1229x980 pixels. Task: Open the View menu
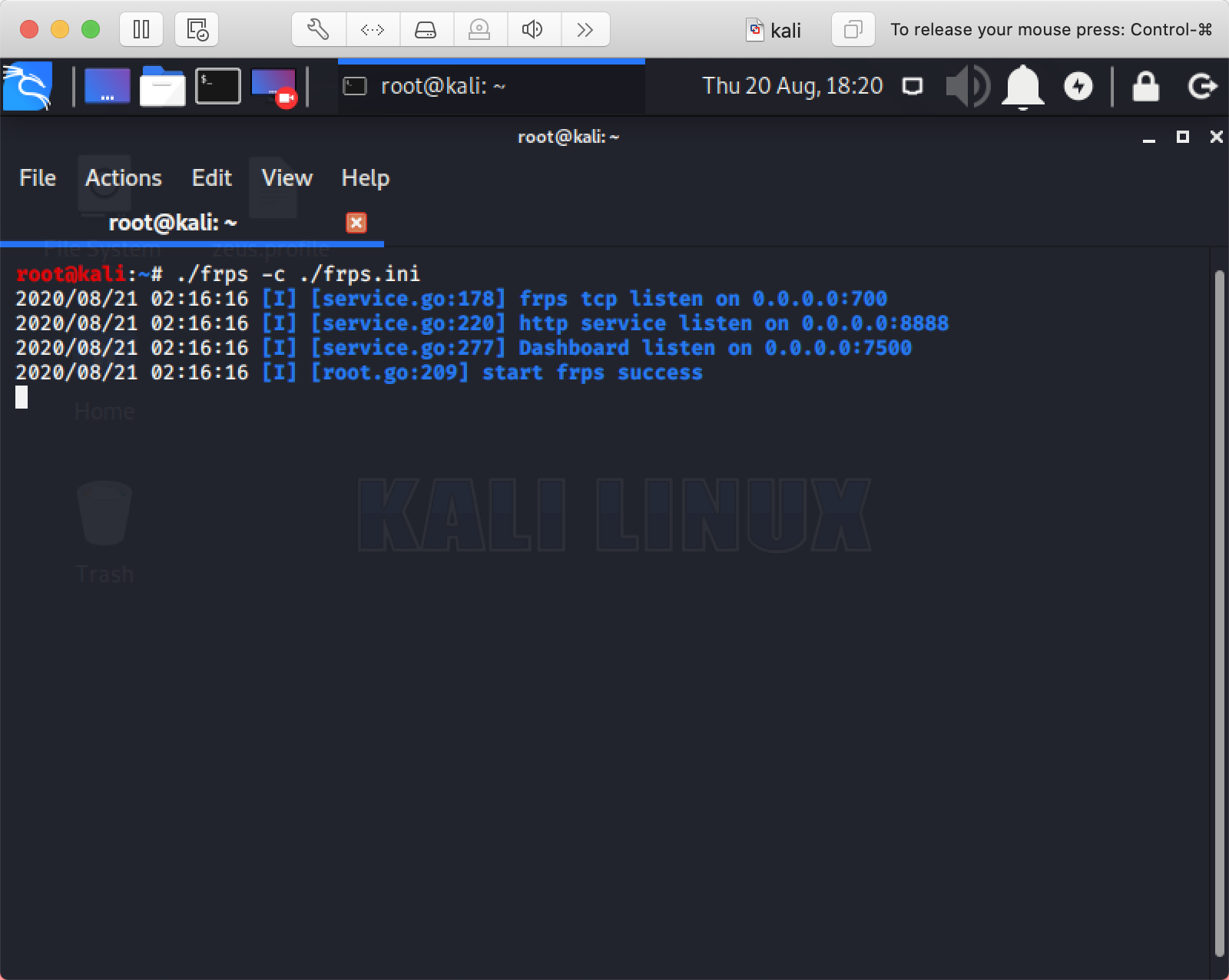(x=287, y=178)
